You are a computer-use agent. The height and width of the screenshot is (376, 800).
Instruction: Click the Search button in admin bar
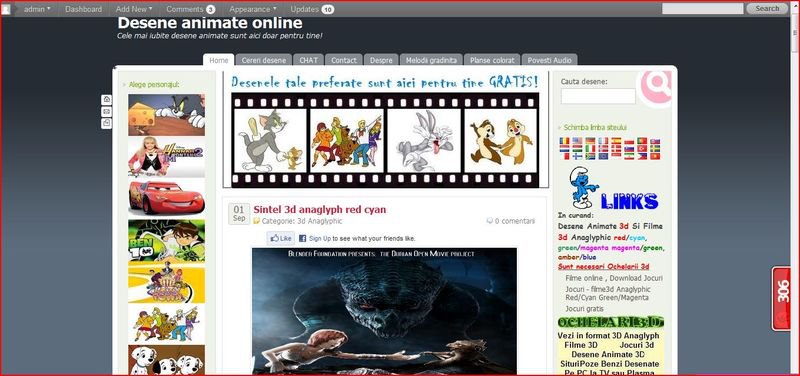point(767,8)
